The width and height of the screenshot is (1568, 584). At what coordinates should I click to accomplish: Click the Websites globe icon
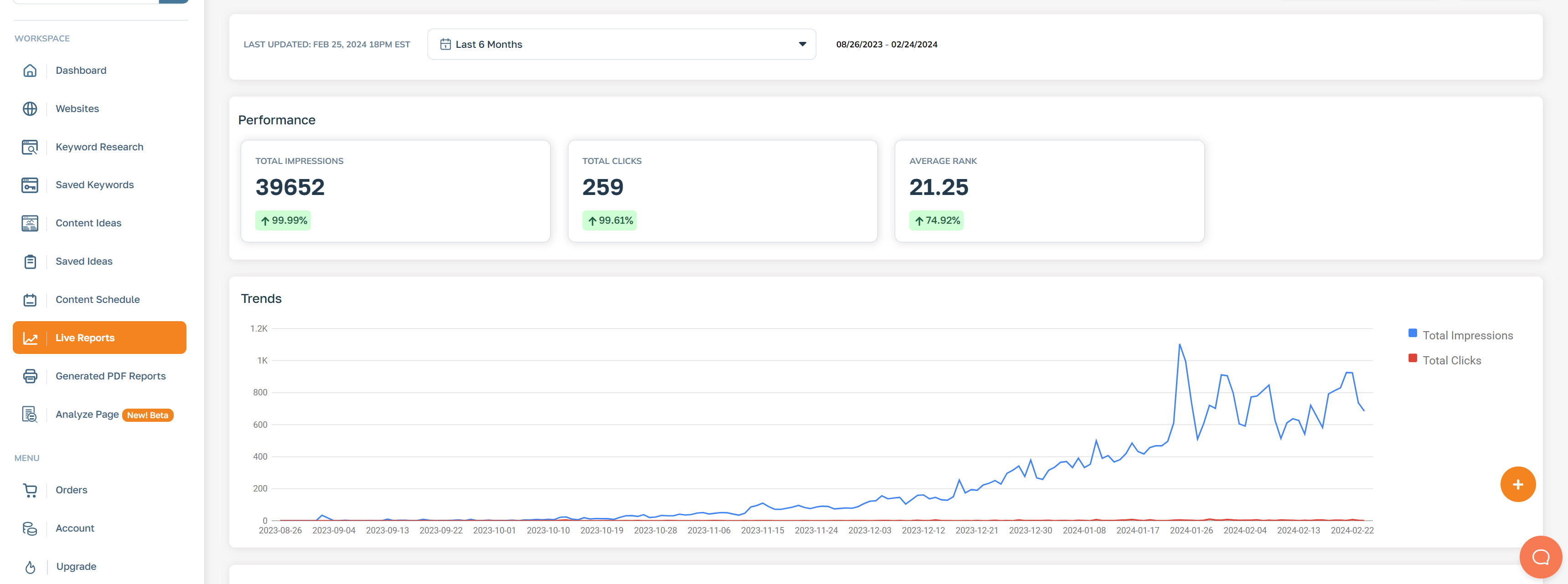tap(30, 109)
